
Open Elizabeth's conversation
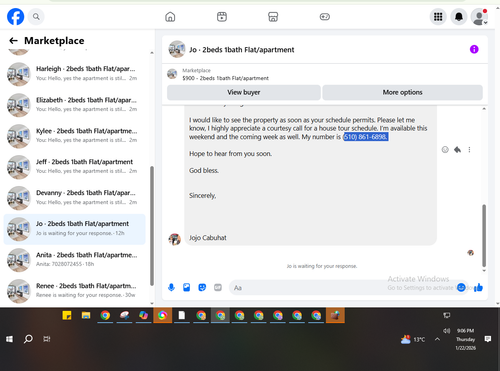74,105
